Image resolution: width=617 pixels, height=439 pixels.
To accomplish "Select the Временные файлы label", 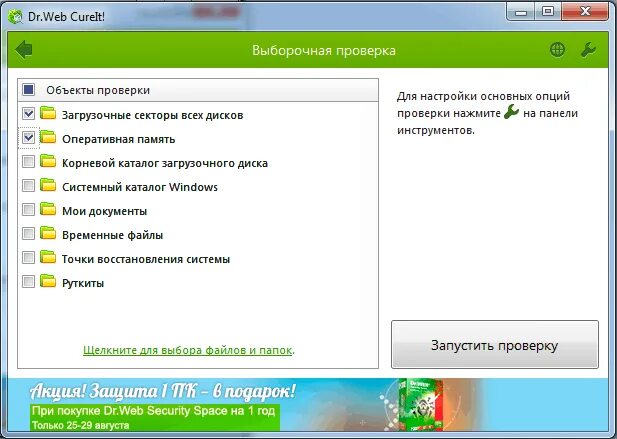I will click(113, 235).
